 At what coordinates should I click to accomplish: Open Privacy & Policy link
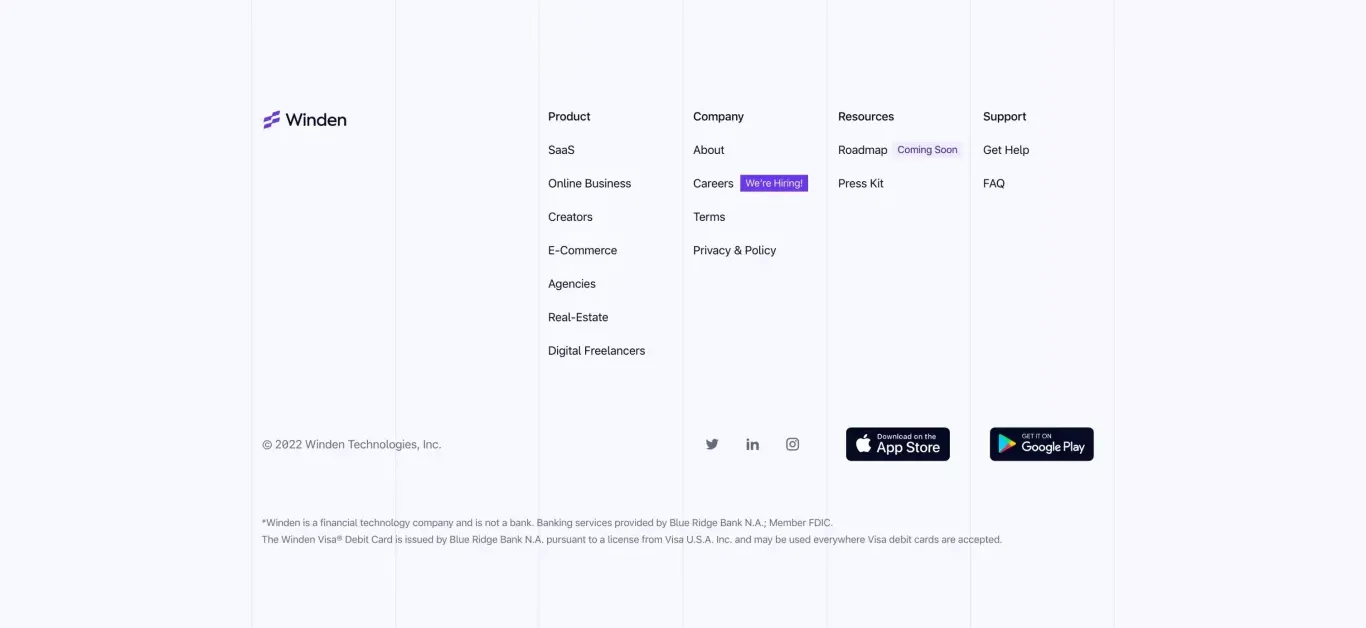734,250
